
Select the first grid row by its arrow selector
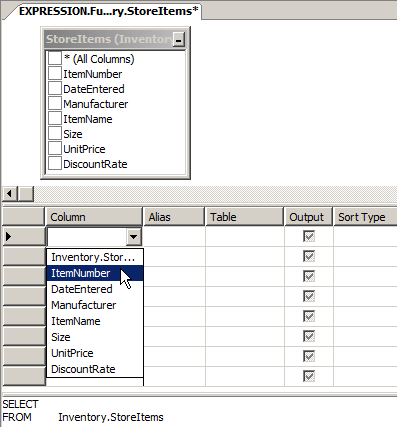(x=23, y=237)
